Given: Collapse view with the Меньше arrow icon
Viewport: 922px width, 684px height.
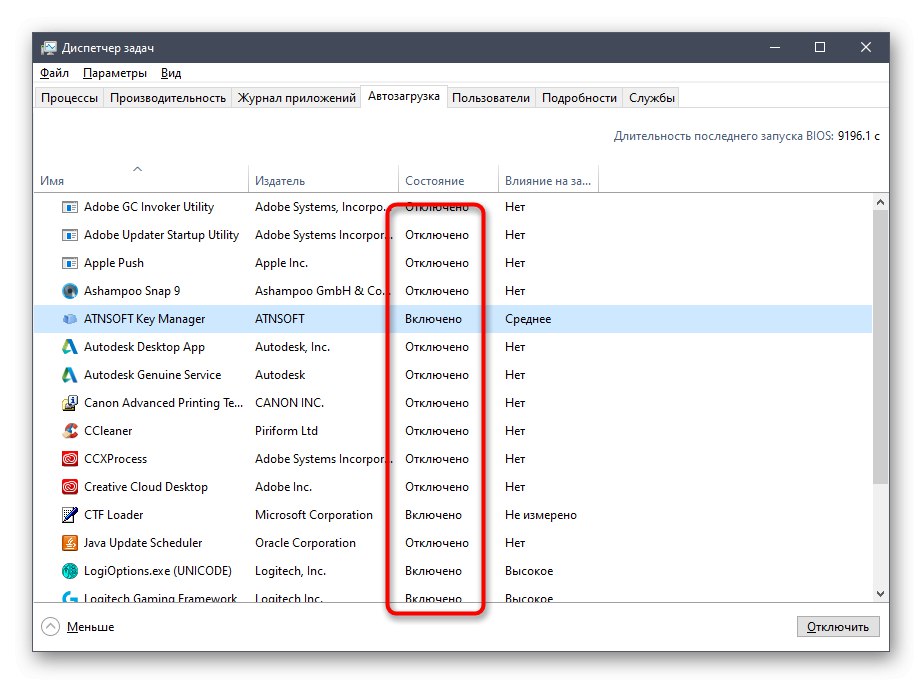Looking at the screenshot, I should coord(51,626).
